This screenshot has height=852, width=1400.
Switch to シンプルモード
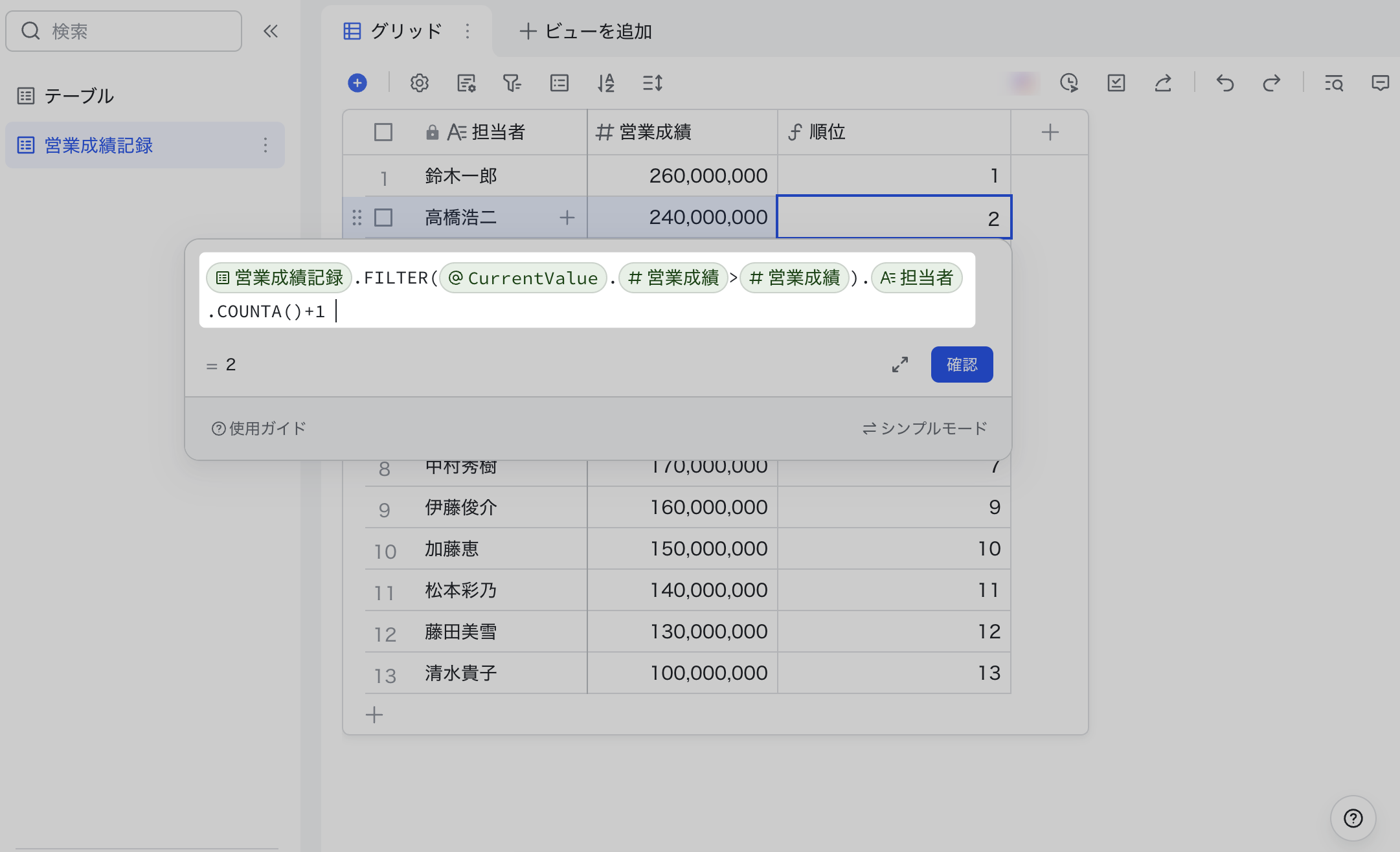pyautogui.click(x=925, y=429)
